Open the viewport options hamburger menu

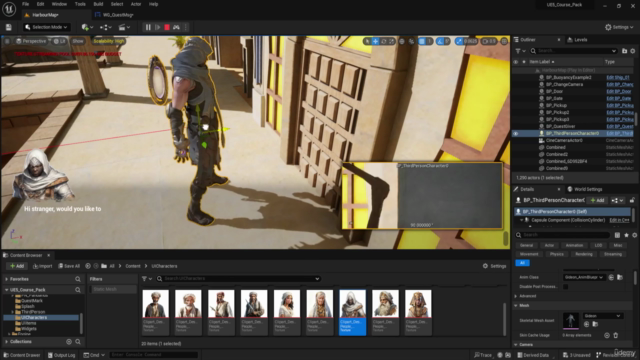7,41
